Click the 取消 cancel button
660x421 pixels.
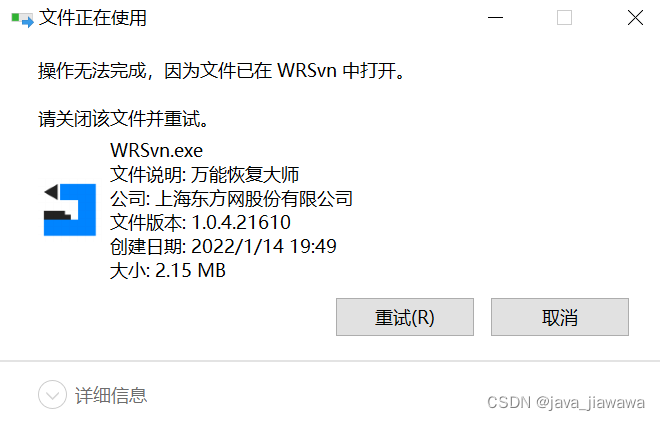[559, 317]
